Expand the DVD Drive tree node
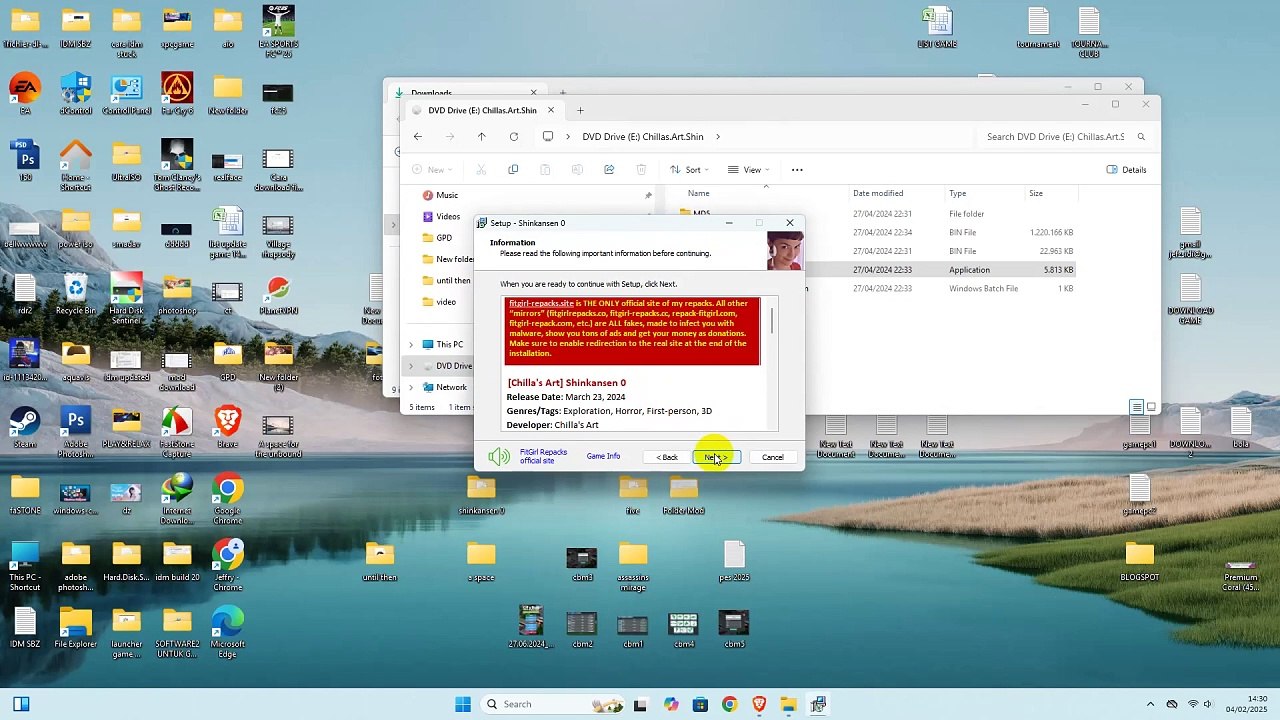1280x720 pixels. click(410, 366)
